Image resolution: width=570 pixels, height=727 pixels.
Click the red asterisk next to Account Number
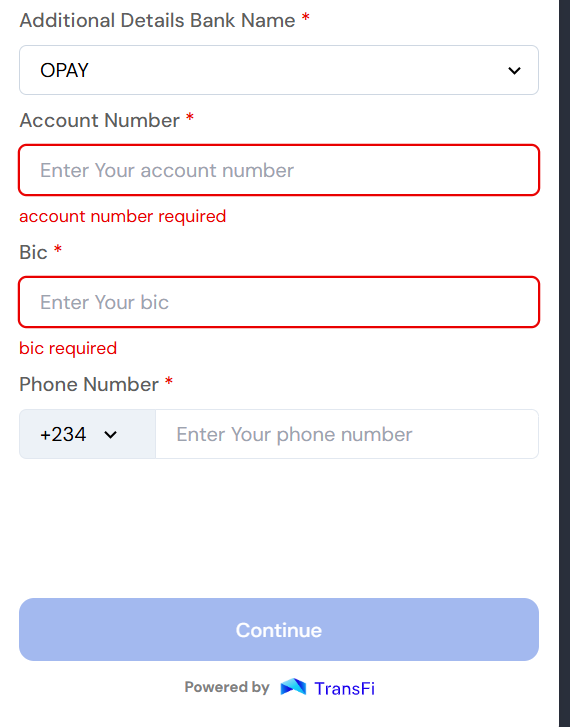coord(190,117)
